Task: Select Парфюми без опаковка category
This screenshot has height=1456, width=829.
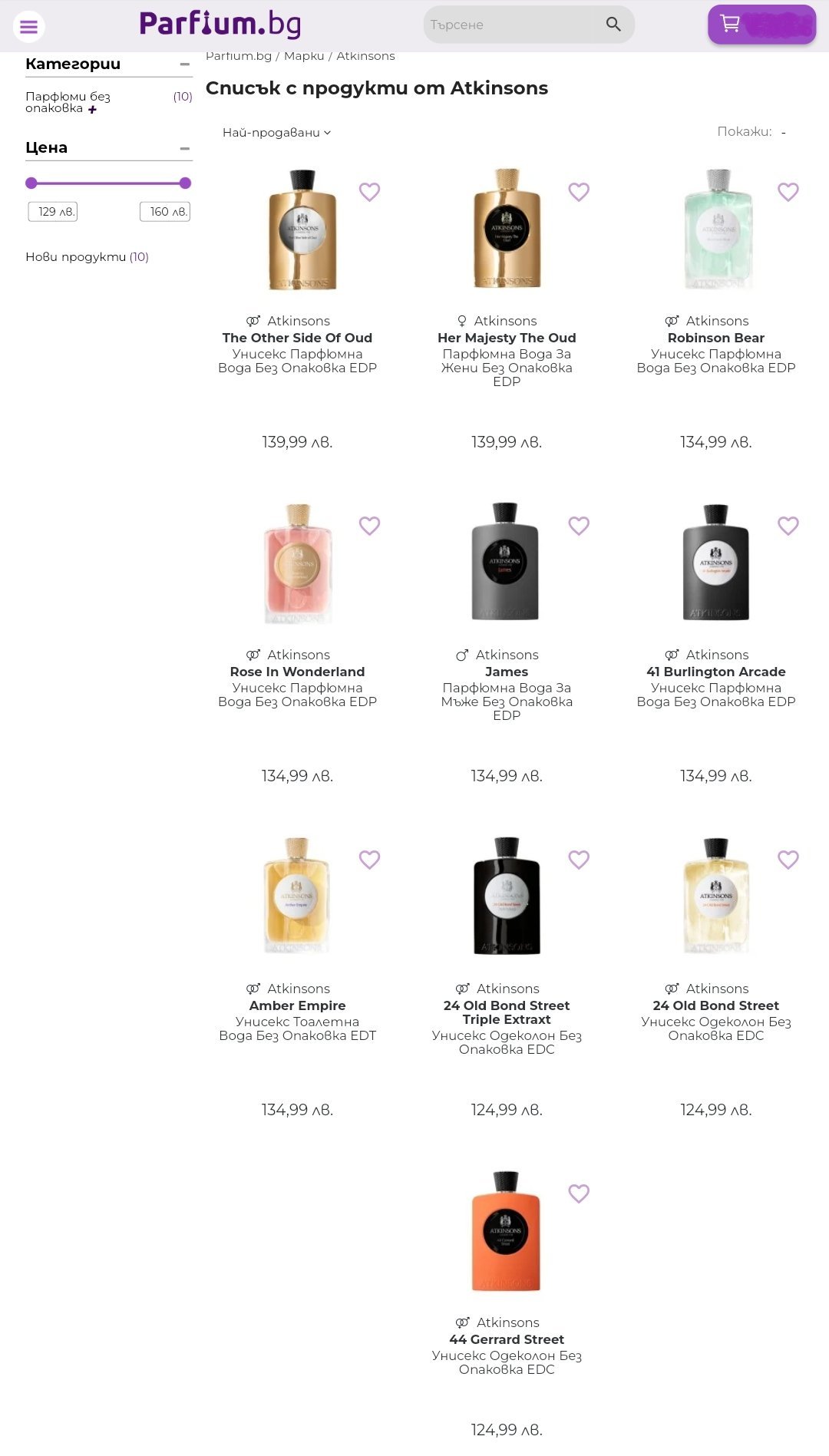Action: (68, 102)
